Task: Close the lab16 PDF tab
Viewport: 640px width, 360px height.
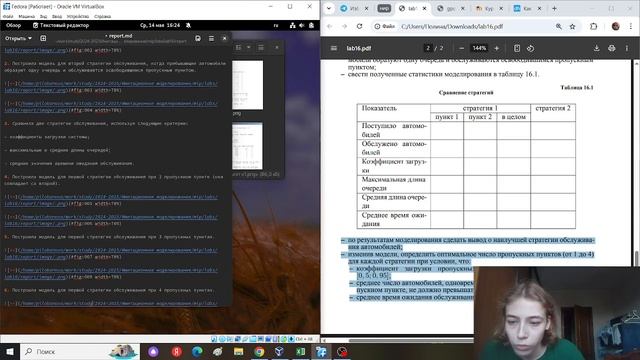Action: (x=424, y=8)
